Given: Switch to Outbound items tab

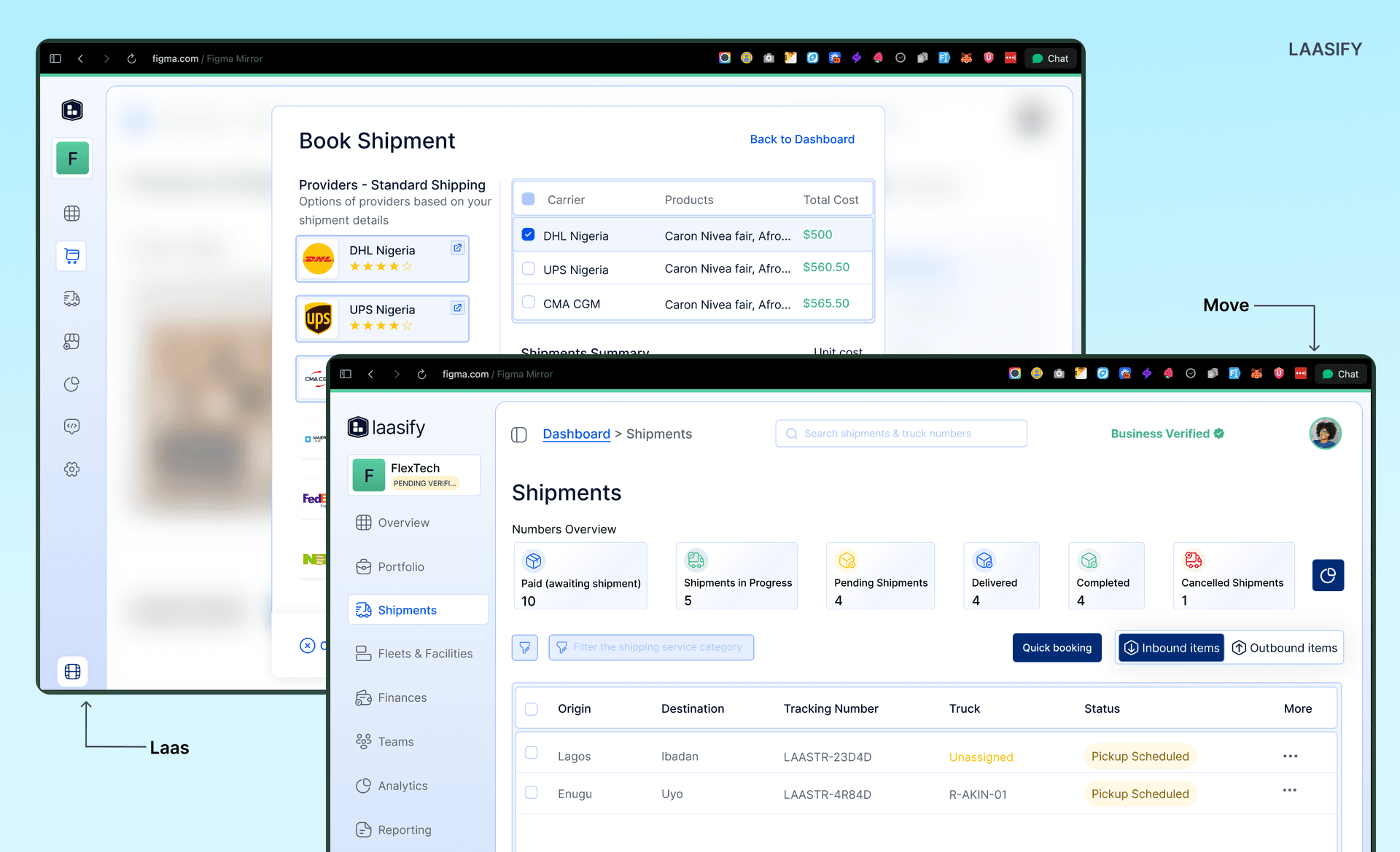Looking at the screenshot, I should (x=1285, y=648).
